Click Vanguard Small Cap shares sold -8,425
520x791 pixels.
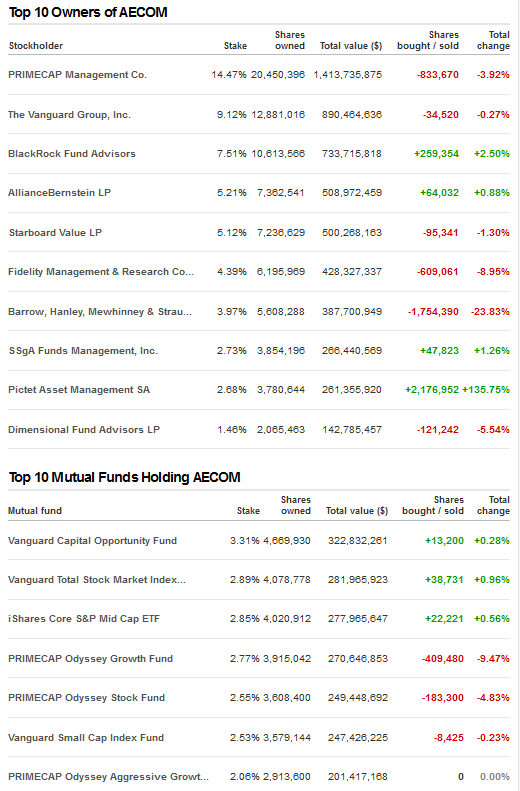[449, 738]
